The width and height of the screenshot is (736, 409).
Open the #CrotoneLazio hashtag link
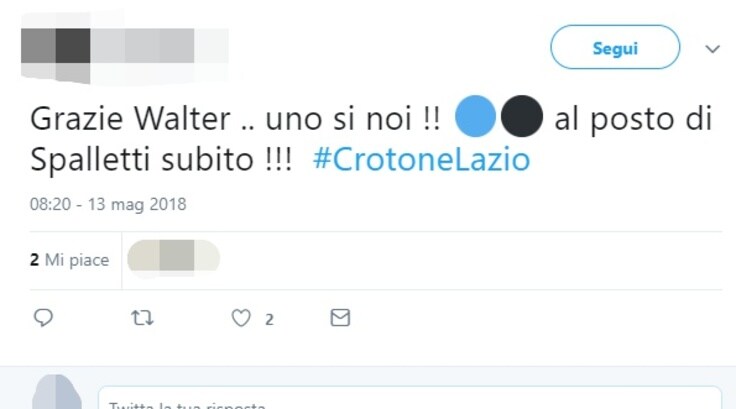(x=422, y=160)
